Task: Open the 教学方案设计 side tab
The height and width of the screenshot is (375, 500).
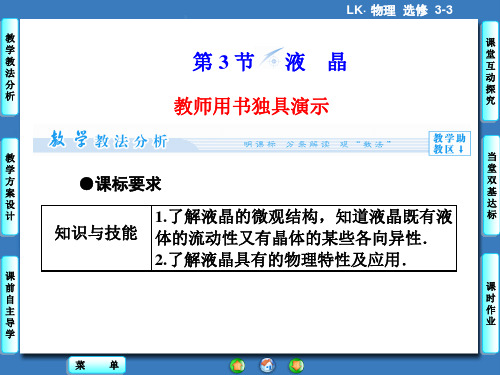Action: click(10, 187)
